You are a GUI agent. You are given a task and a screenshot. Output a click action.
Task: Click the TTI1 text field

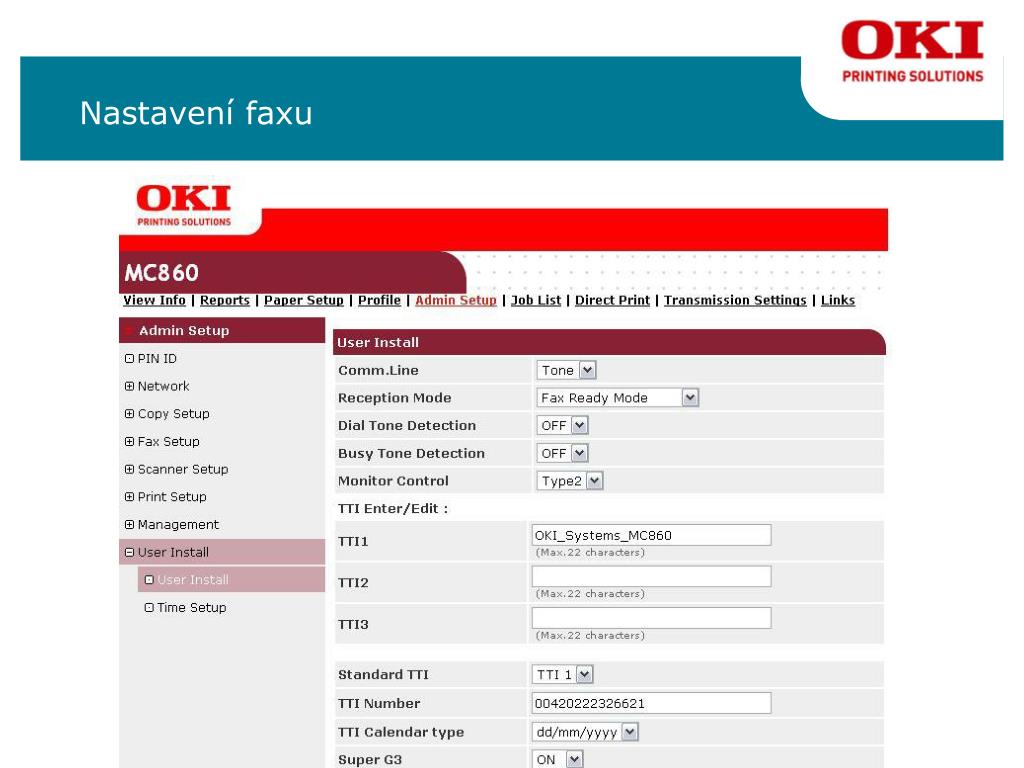click(x=651, y=535)
